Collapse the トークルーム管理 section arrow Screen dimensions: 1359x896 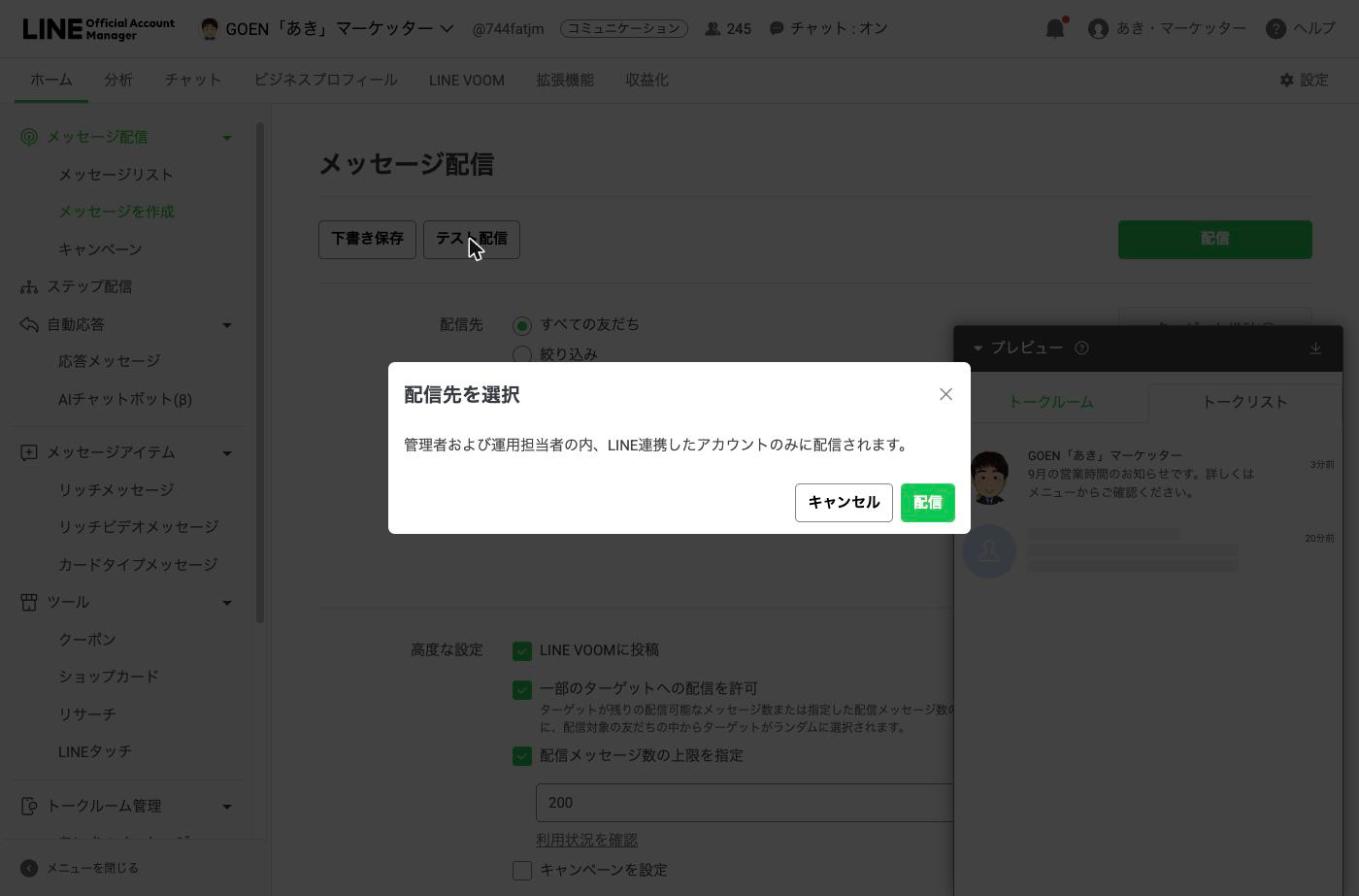[227, 806]
